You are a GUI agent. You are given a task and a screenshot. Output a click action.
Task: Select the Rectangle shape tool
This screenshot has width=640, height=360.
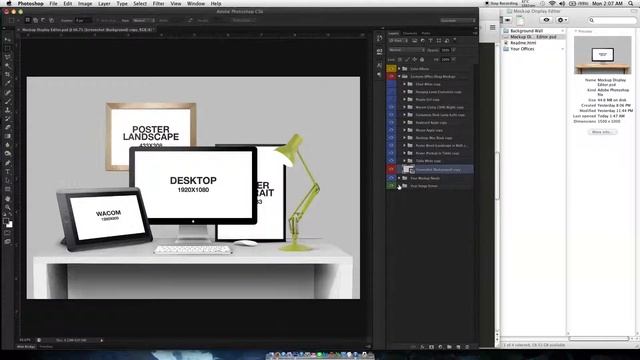(x=8, y=189)
